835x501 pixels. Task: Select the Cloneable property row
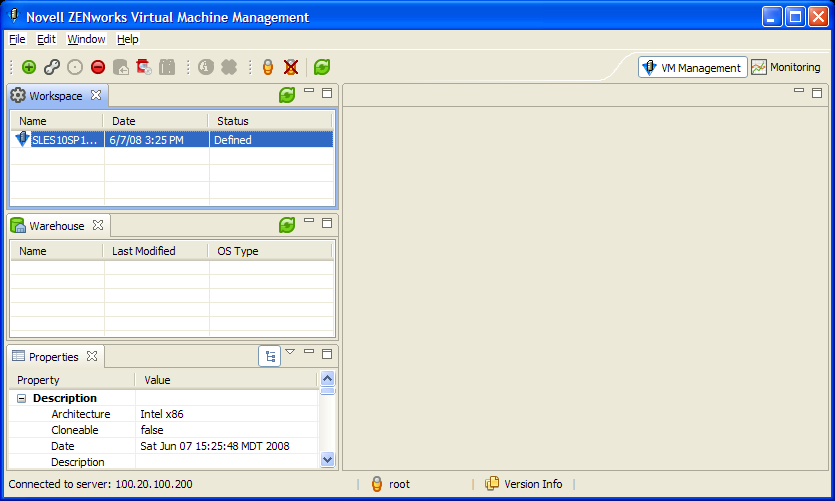[x=164, y=430]
